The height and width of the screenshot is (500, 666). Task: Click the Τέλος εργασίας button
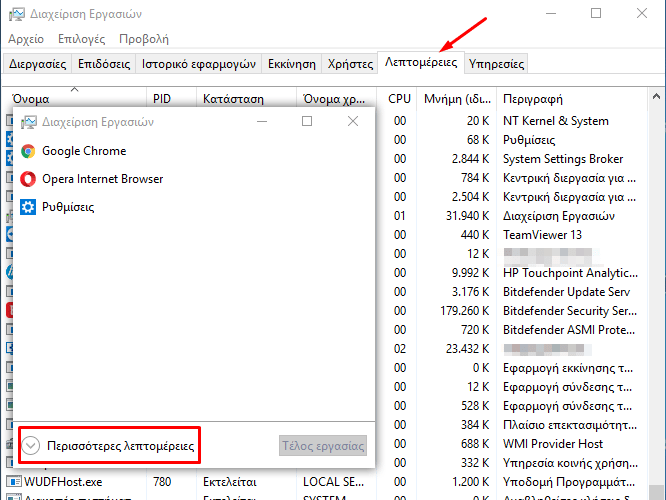click(x=323, y=446)
